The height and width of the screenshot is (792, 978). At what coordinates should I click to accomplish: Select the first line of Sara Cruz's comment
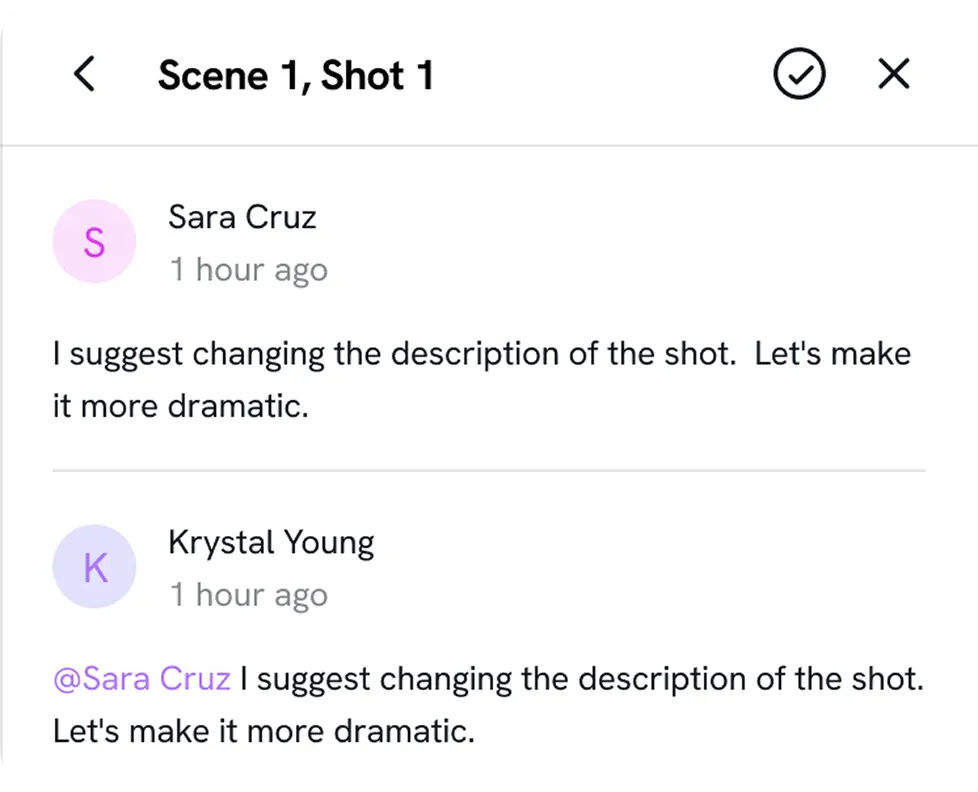(482, 354)
